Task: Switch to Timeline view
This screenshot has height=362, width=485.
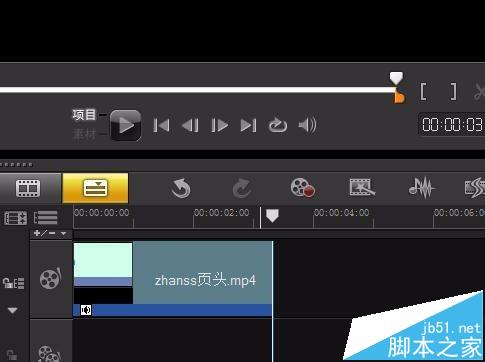Action: 95,188
